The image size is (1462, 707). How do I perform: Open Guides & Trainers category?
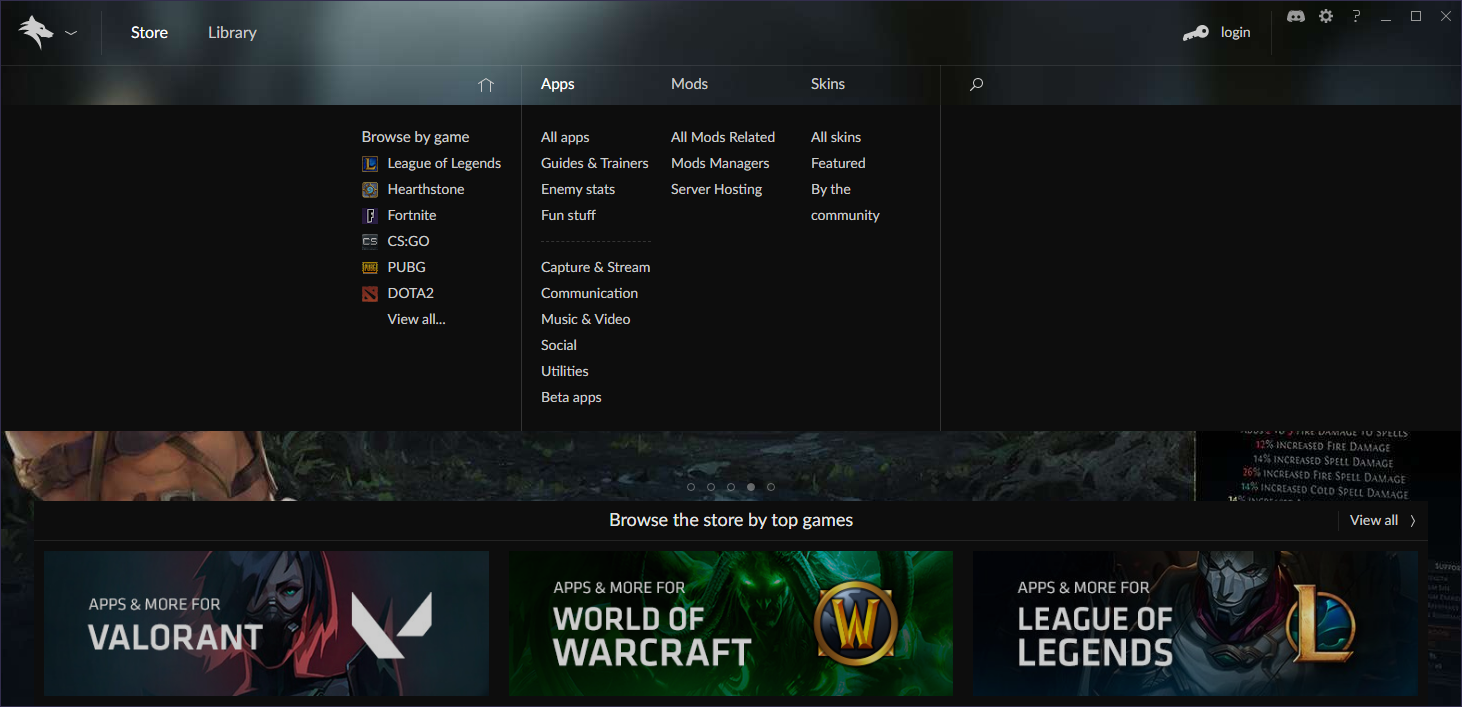pyautogui.click(x=595, y=163)
